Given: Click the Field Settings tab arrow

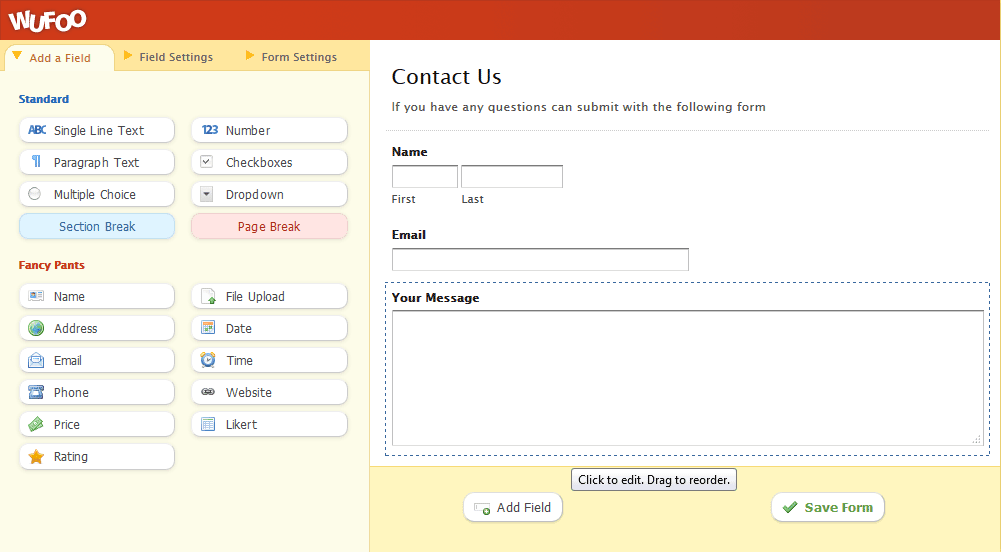Looking at the screenshot, I should coord(128,56).
